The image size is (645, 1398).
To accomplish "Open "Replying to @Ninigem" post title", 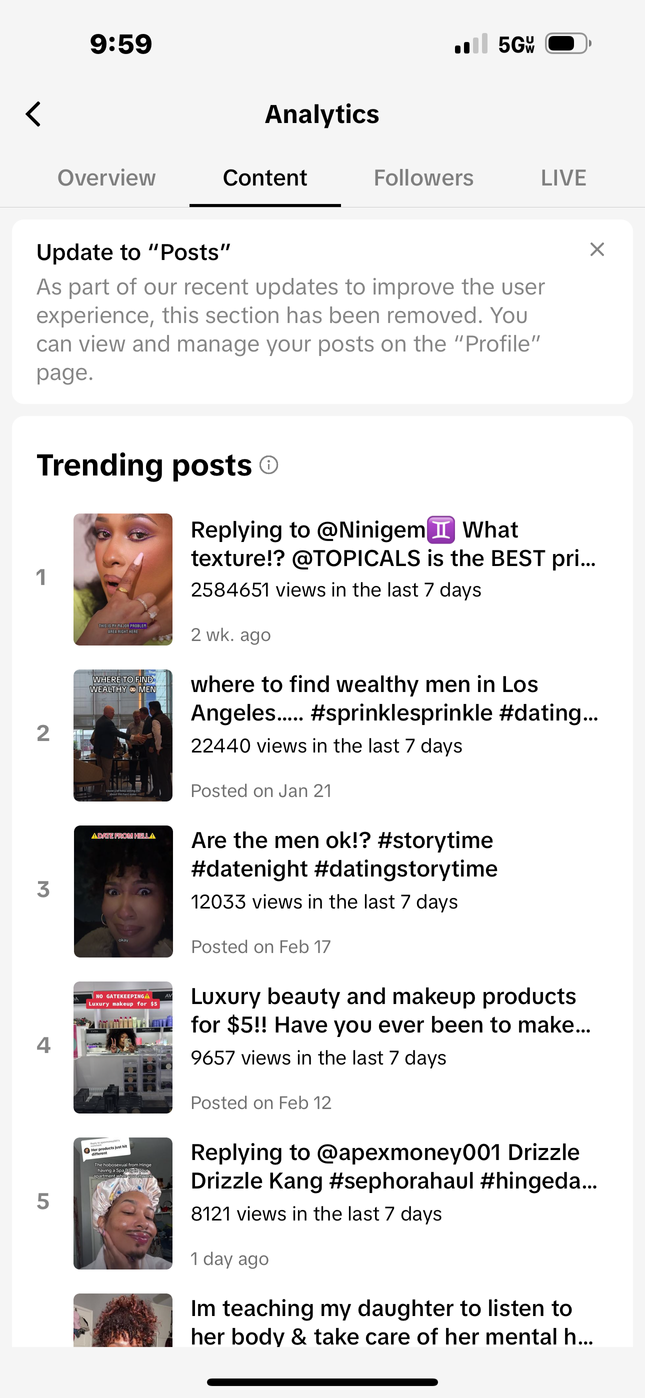I will click(393, 544).
